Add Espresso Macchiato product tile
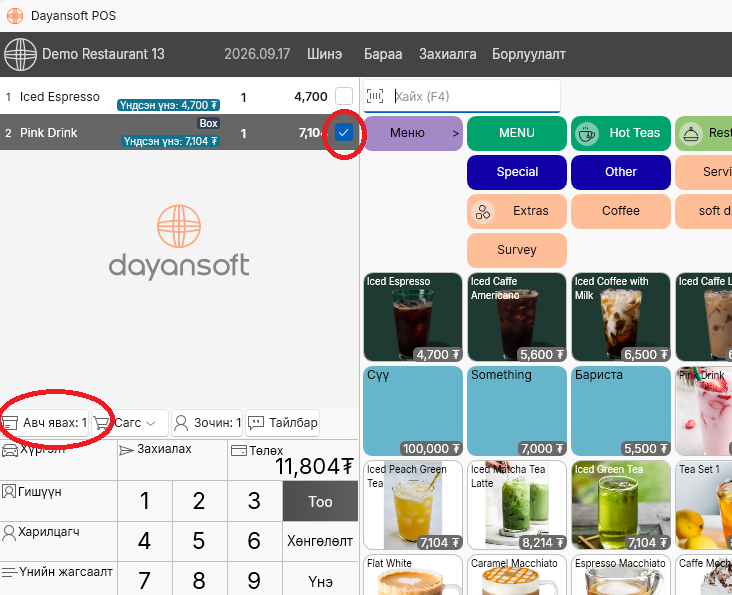The width and height of the screenshot is (732, 595). click(621, 575)
